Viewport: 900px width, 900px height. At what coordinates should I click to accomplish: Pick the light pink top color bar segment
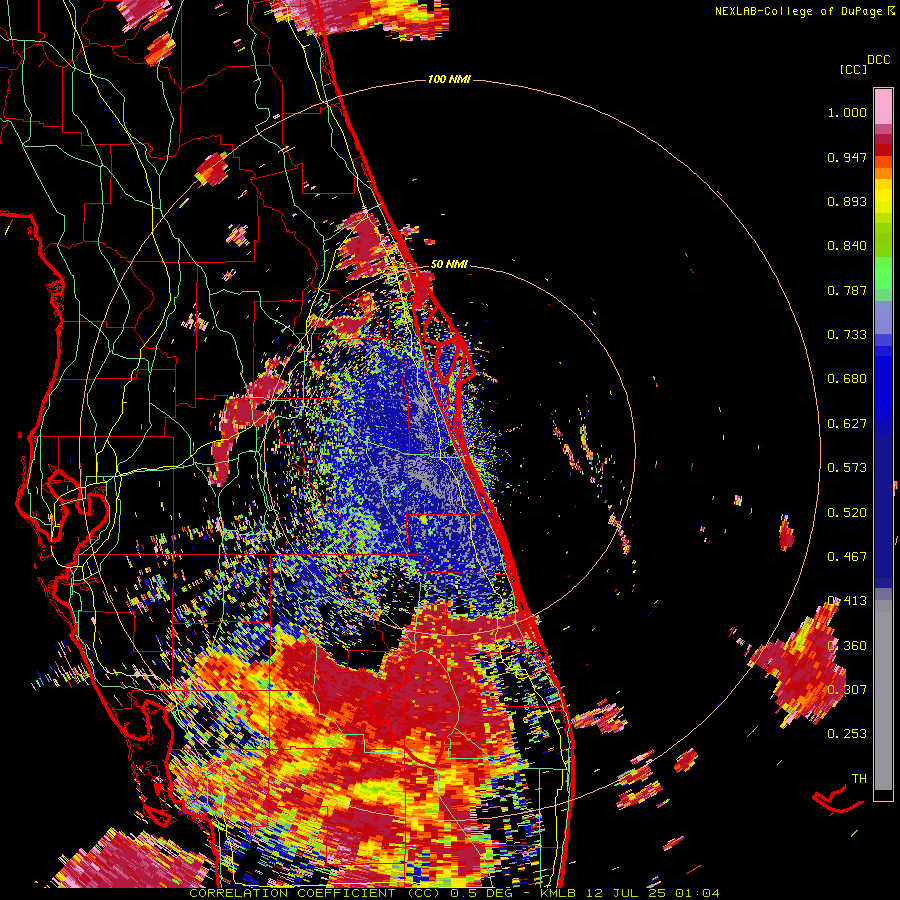click(883, 106)
